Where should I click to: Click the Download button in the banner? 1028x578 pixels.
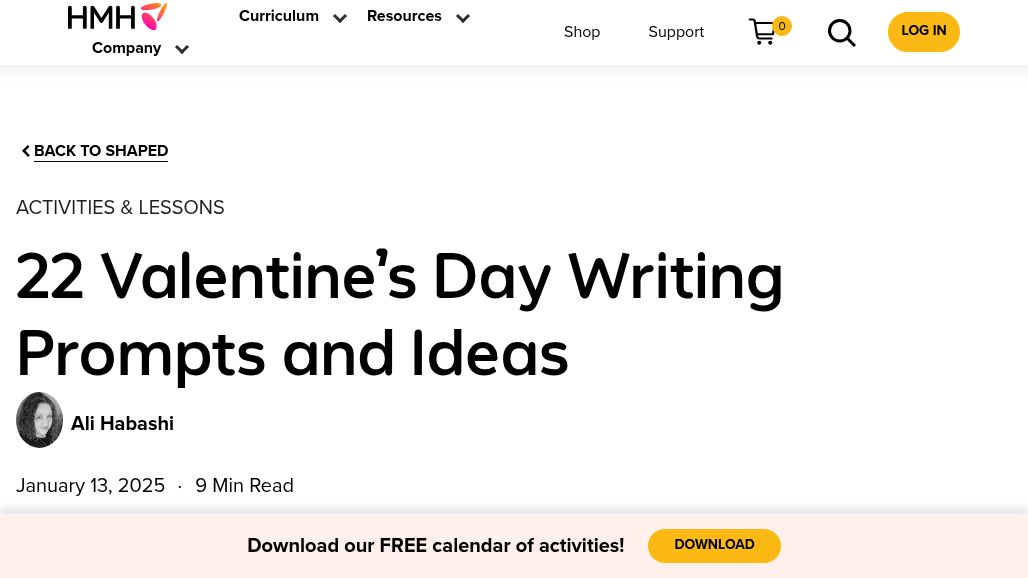click(x=714, y=546)
